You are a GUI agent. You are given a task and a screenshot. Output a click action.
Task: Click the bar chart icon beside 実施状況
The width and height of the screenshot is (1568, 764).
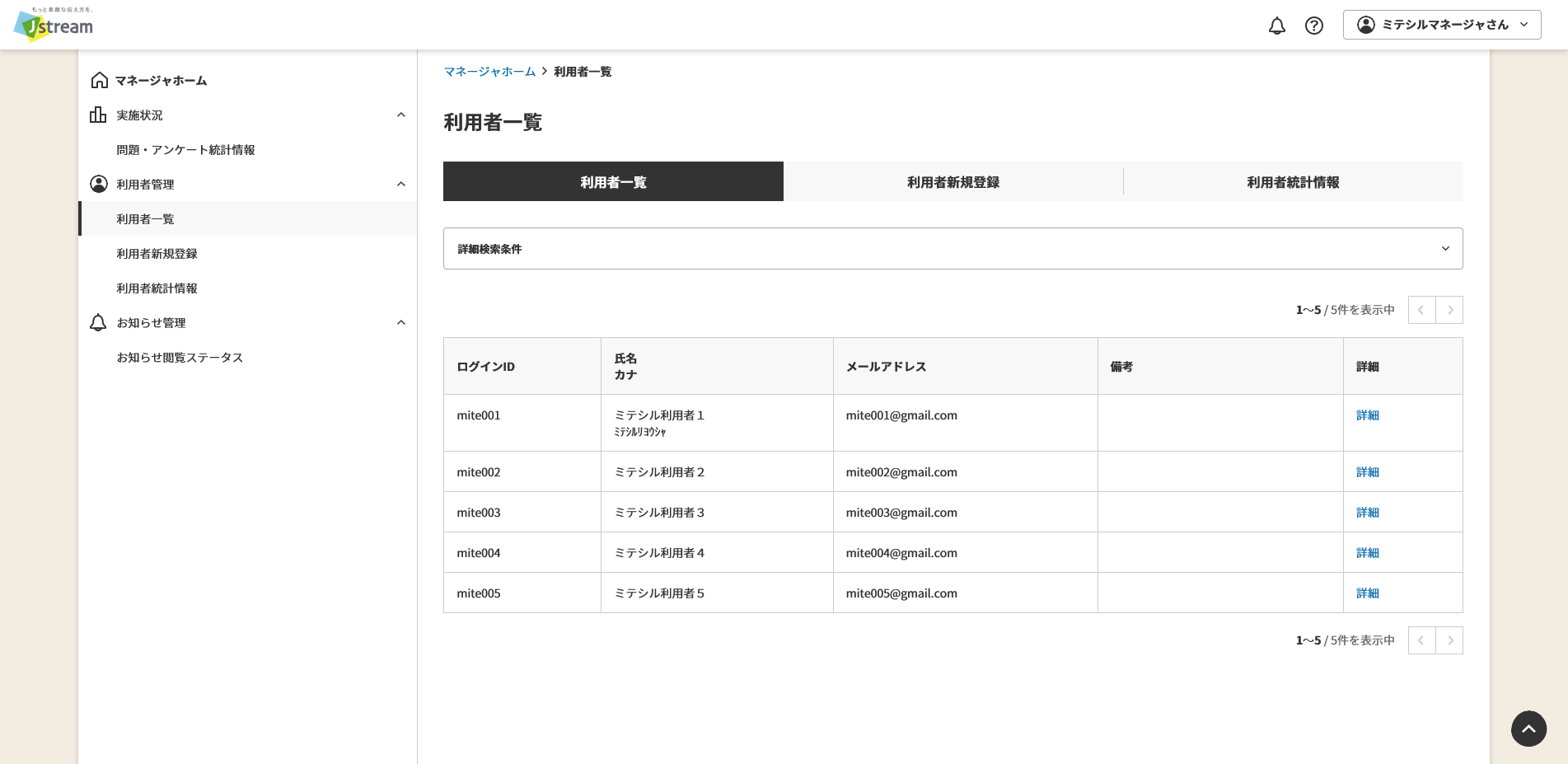point(98,115)
